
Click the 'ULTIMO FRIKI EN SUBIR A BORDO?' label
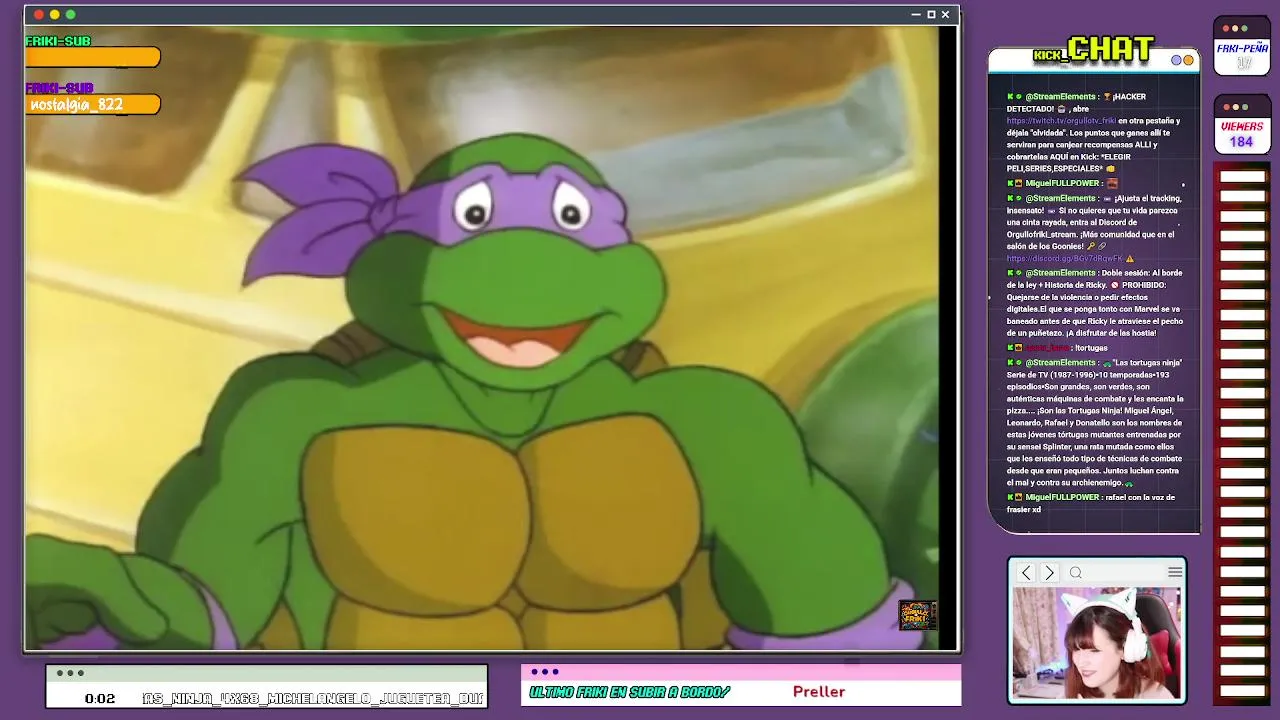click(x=630, y=692)
